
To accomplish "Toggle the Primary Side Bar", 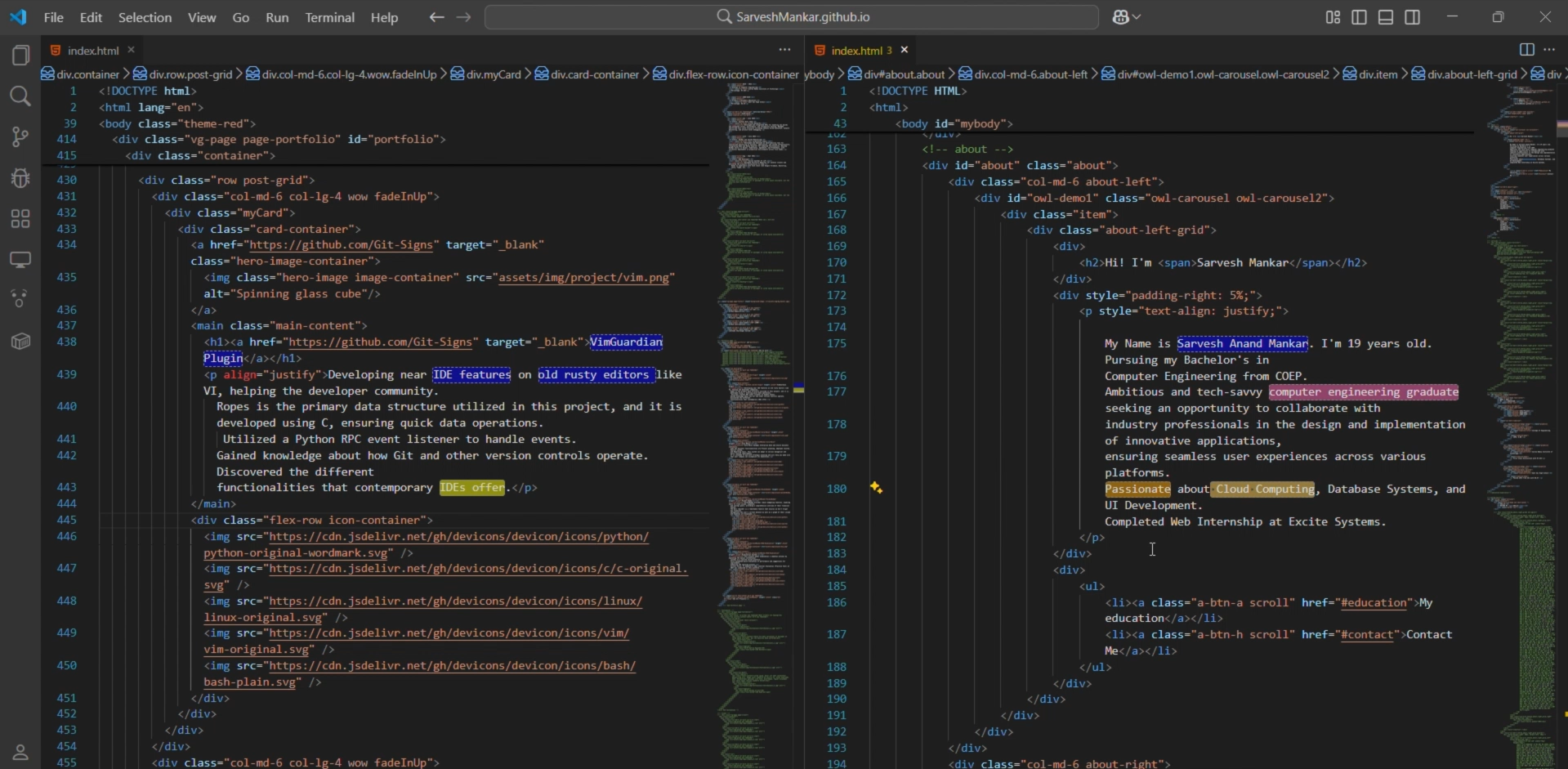I will [1359, 17].
